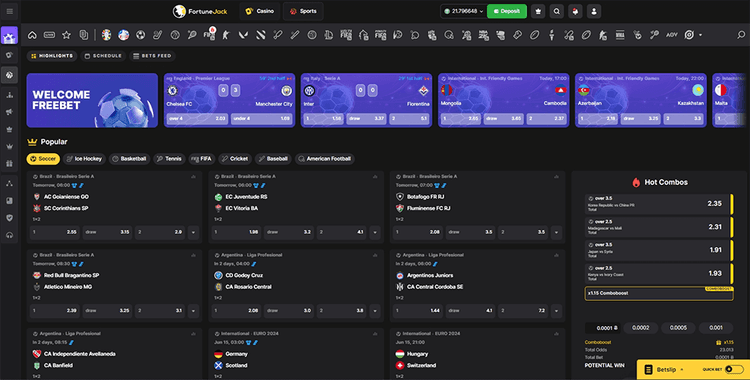Select the rugby ball sport icon
Image resolution: width=750 pixels, height=380 pixels.
click(534, 35)
